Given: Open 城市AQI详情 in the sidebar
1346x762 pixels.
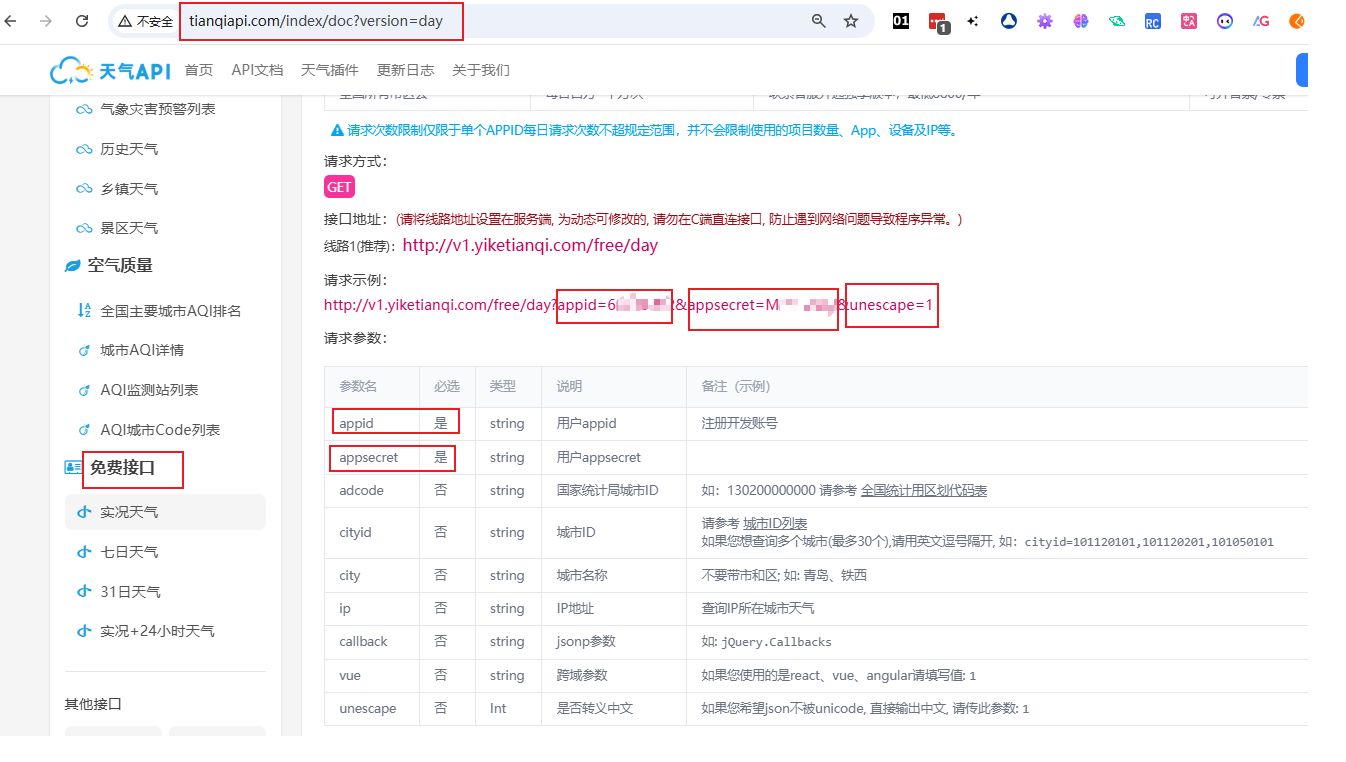Looking at the screenshot, I should click(x=142, y=350).
